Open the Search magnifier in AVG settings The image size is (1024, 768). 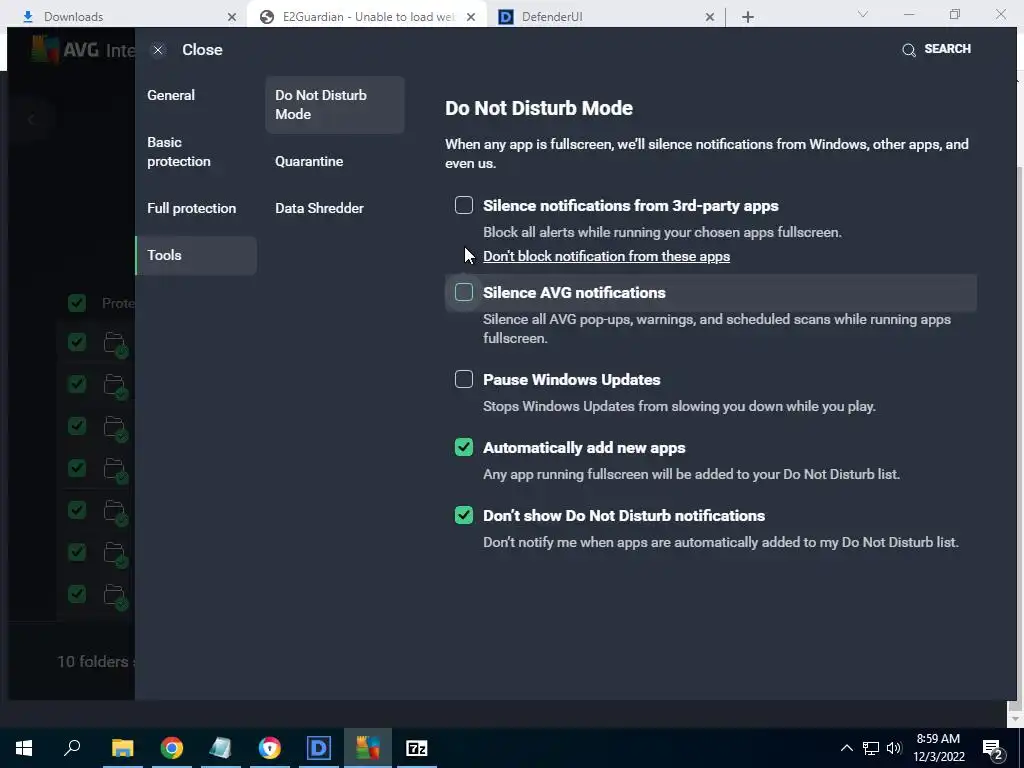click(x=908, y=50)
